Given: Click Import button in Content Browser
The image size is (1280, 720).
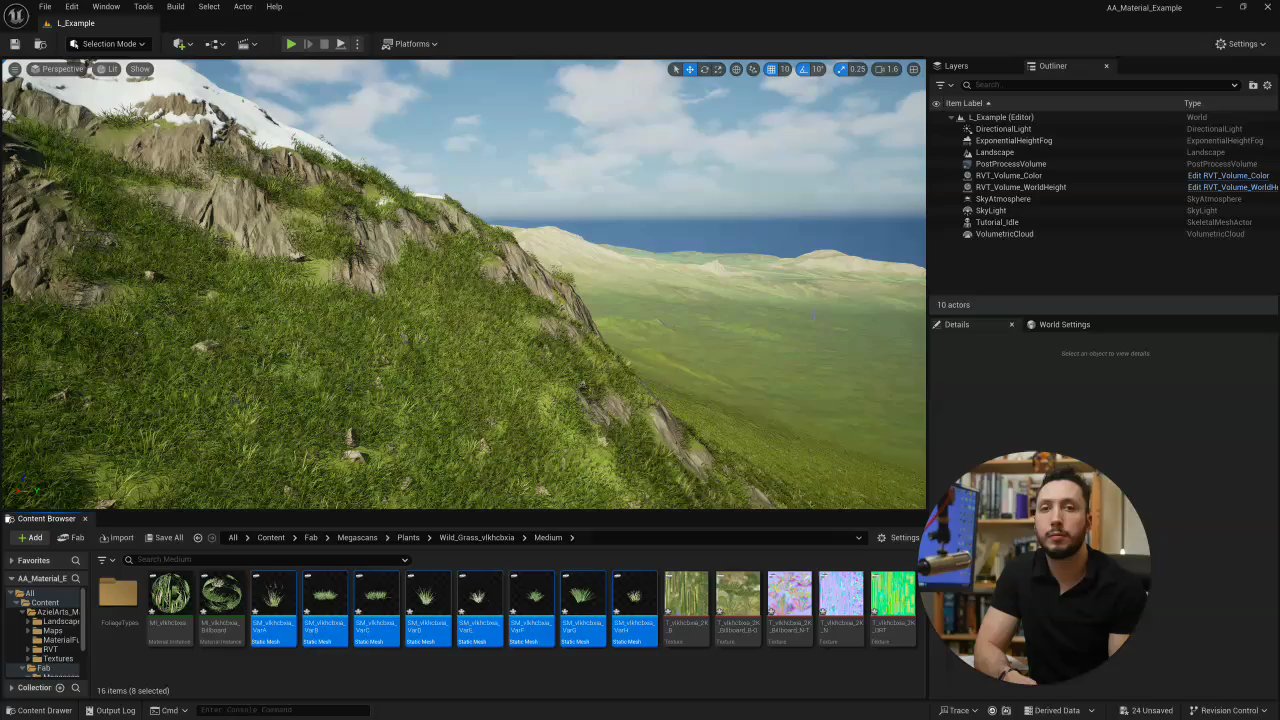Looking at the screenshot, I should coord(116,538).
